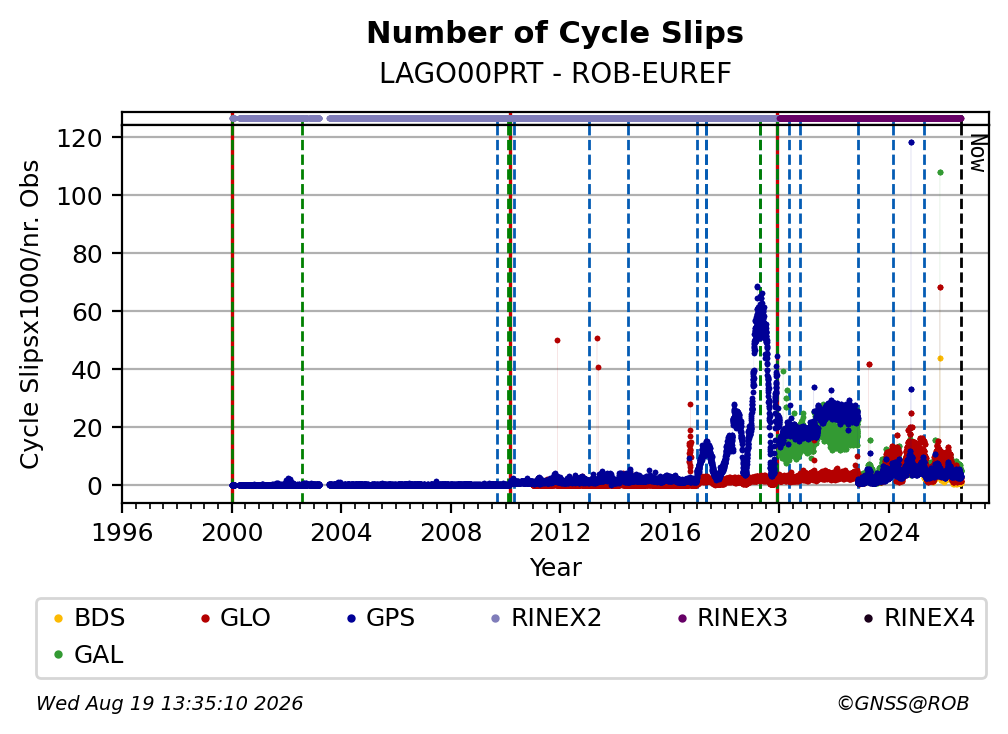Click the 100 y-axis tick label
The height and width of the screenshot is (734, 1008).
click(80, 196)
